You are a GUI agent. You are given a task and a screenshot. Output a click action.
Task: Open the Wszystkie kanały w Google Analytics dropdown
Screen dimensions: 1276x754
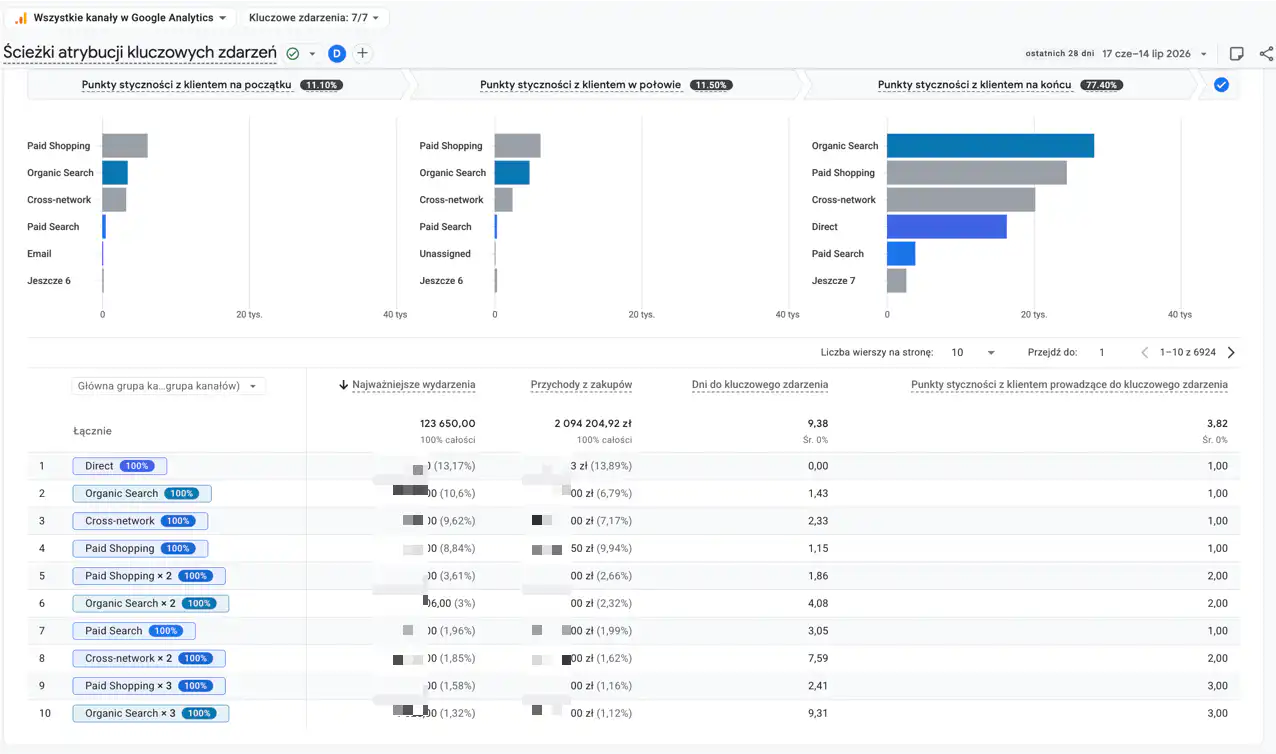[123, 18]
